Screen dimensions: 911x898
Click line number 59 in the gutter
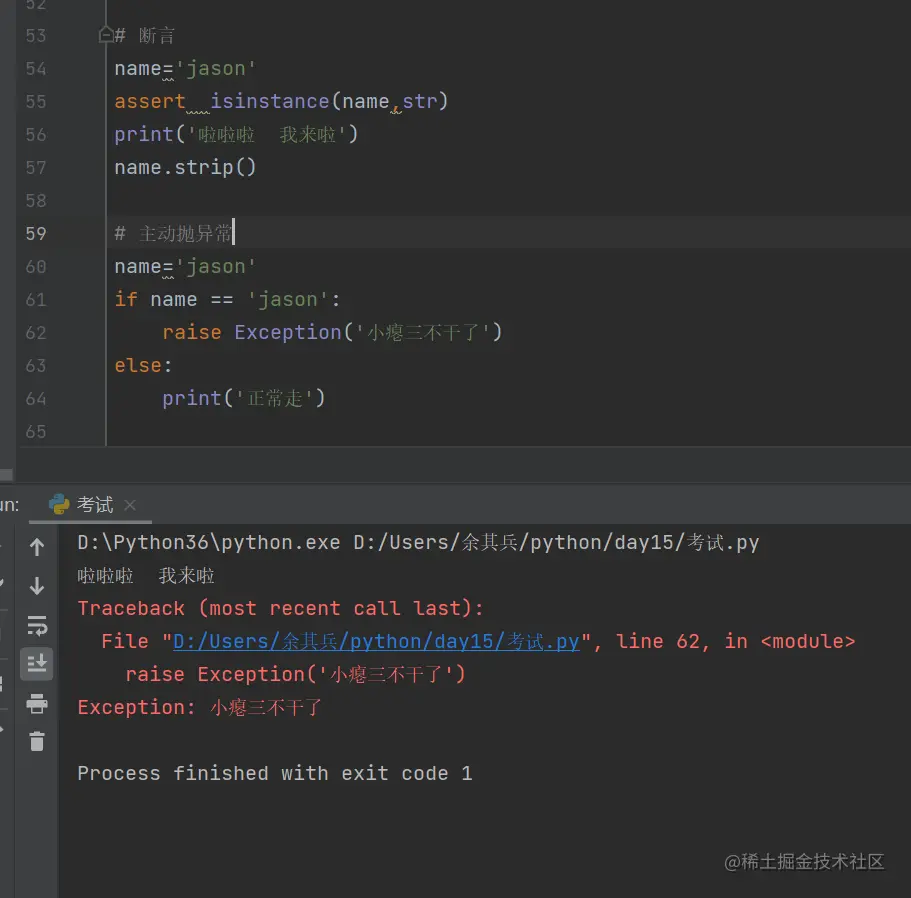click(35, 234)
